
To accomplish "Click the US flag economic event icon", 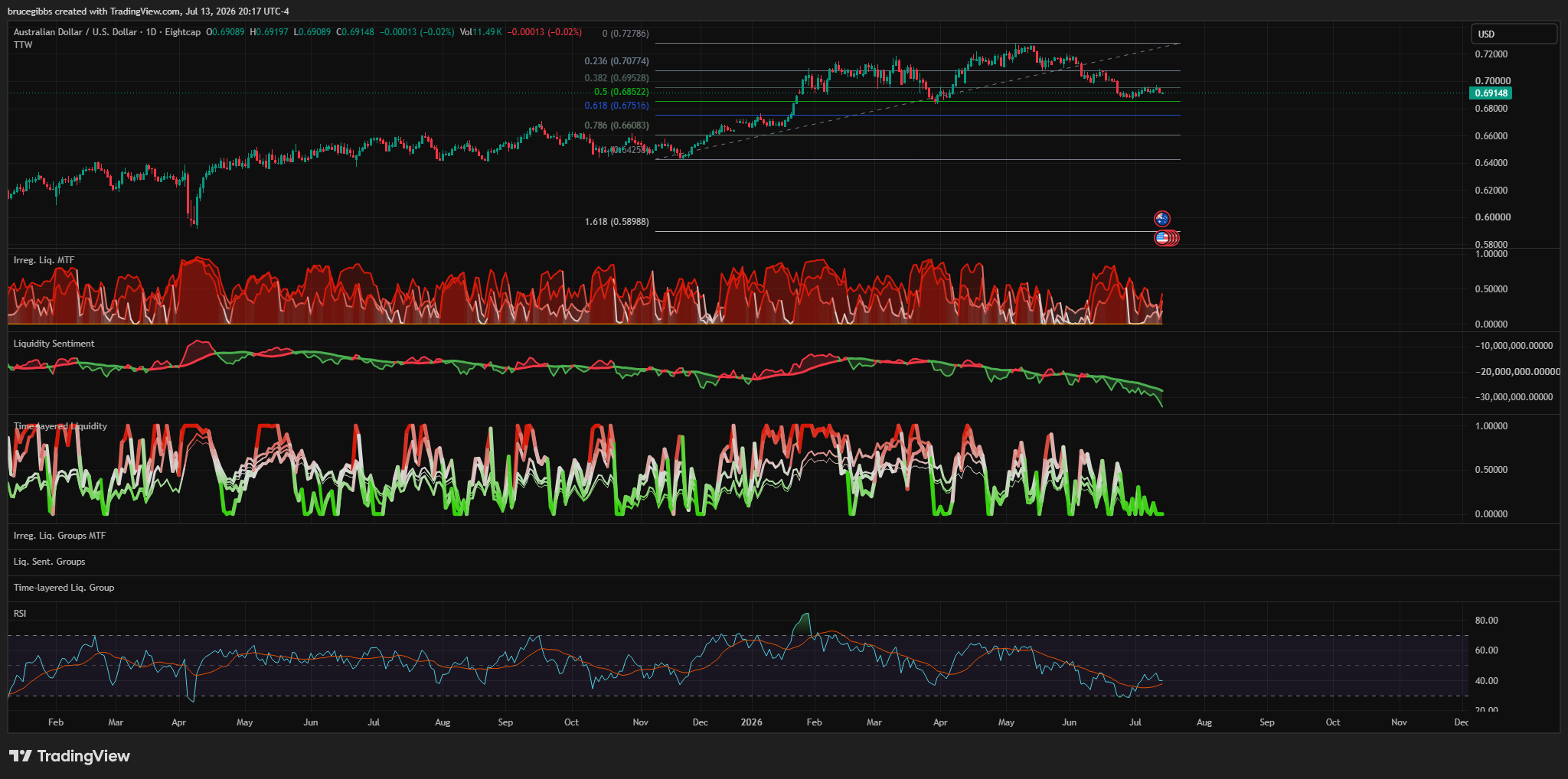I will point(1162,238).
